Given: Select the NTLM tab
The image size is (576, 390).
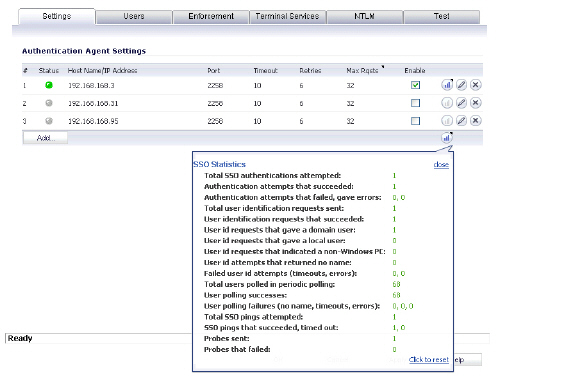Looking at the screenshot, I should coord(365,17).
